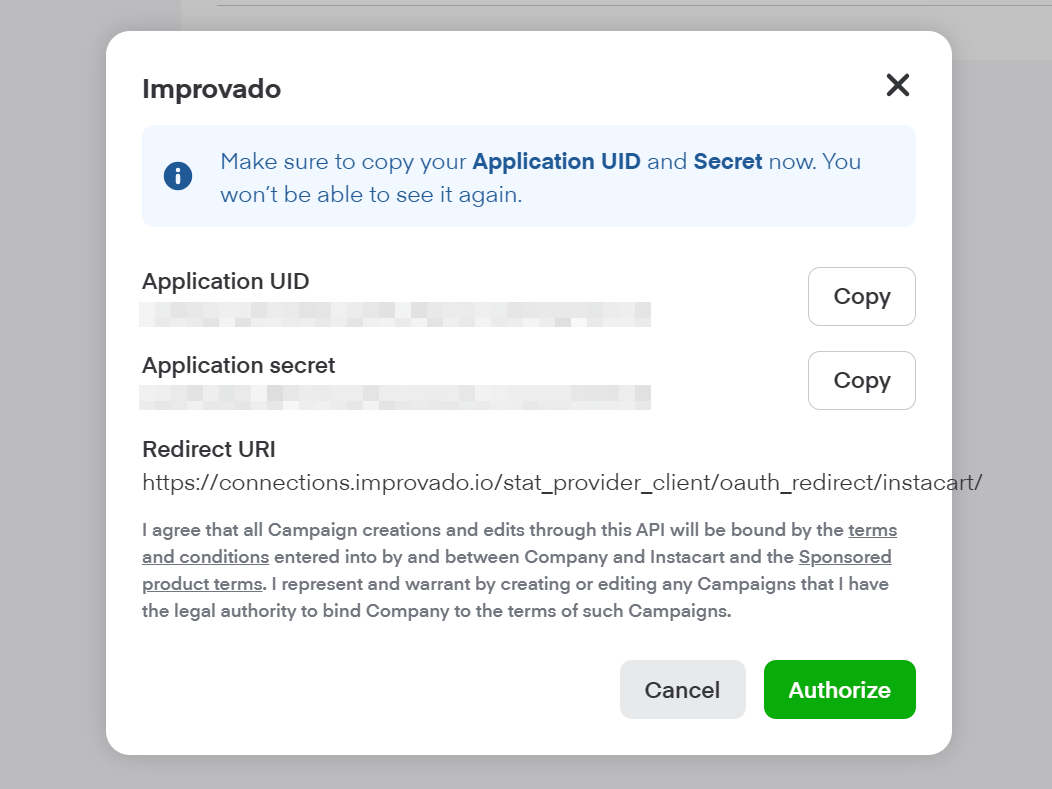Image resolution: width=1052 pixels, height=789 pixels.
Task: Click the Redirect URI field label
Action: pos(208,449)
